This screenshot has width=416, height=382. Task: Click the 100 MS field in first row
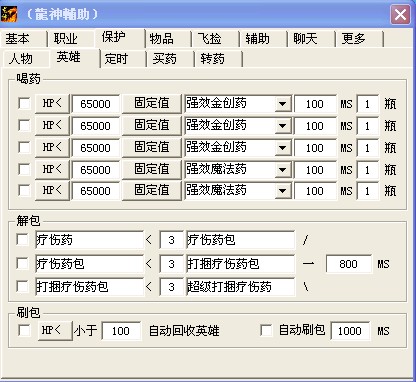tap(315, 104)
